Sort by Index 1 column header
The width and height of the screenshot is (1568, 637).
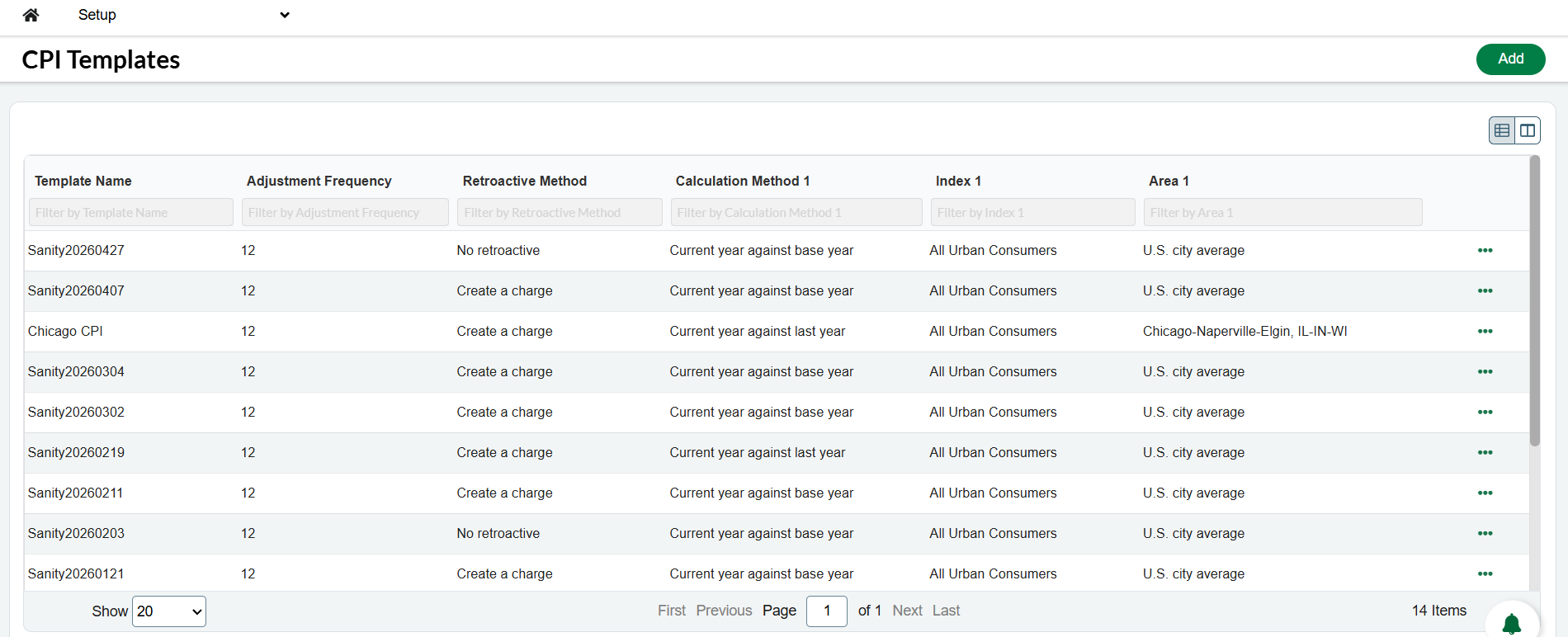click(x=958, y=181)
